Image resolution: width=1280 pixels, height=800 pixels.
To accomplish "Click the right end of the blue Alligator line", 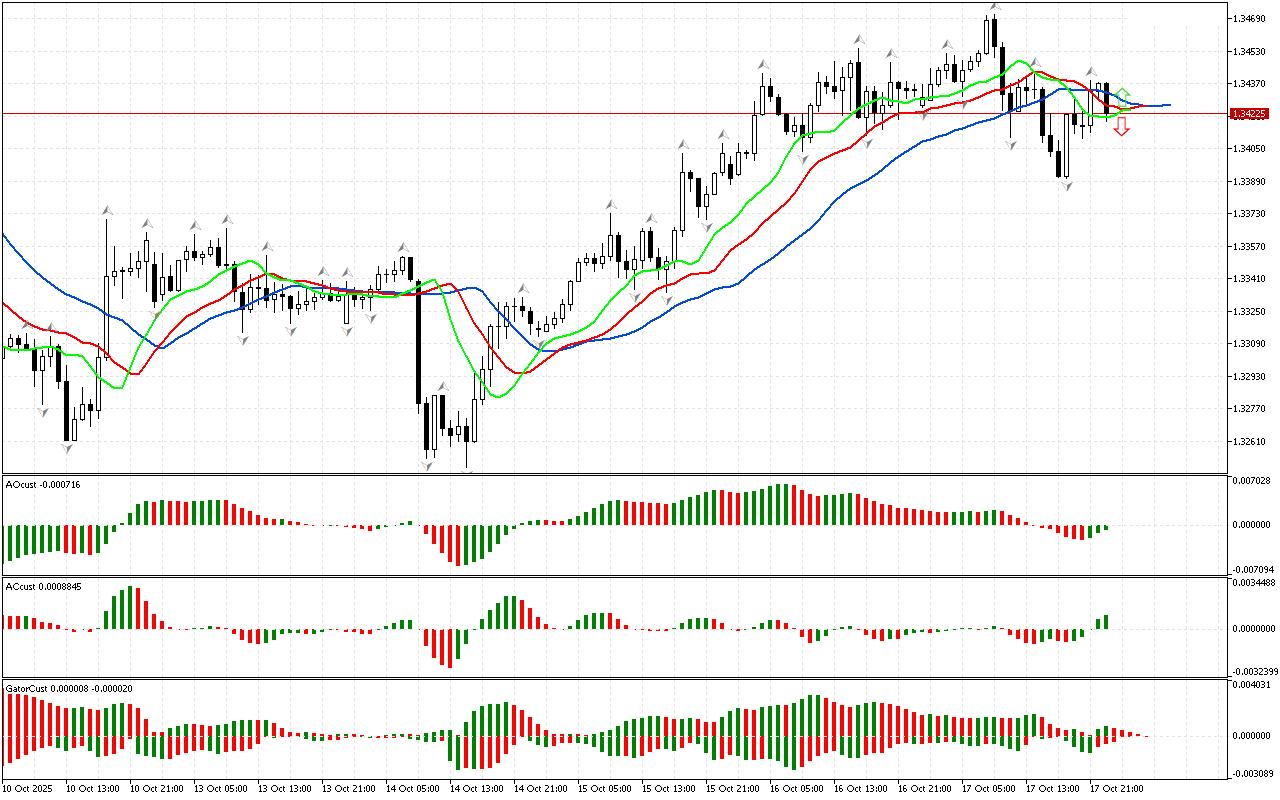I will click(1168, 105).
